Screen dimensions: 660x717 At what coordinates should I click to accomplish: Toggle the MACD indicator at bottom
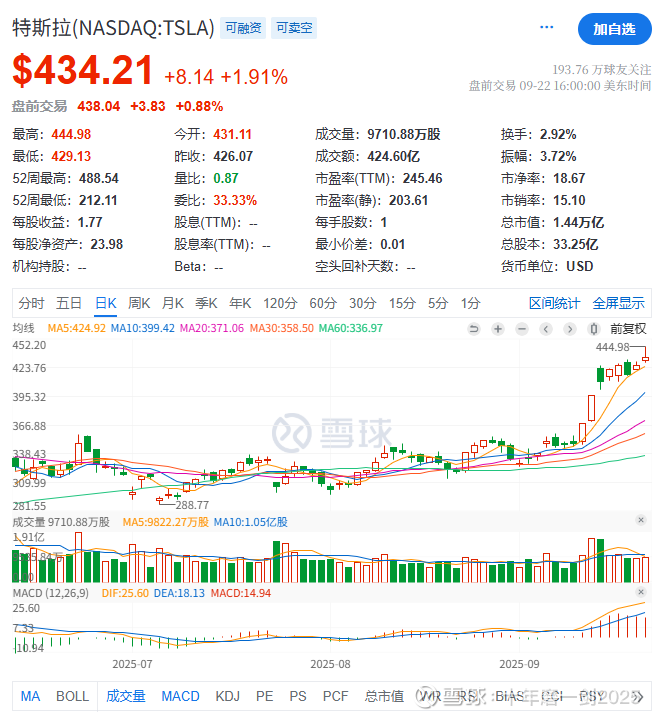click(180, 696)
